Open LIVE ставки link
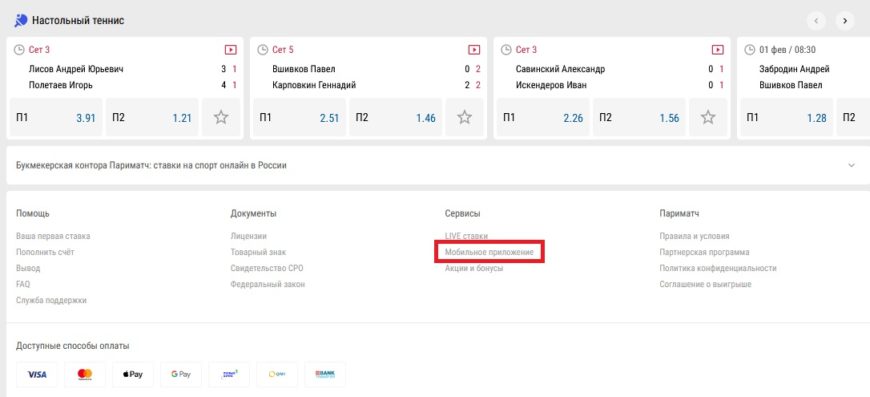Screen dimensions: 870x397 tap(467, 236)
